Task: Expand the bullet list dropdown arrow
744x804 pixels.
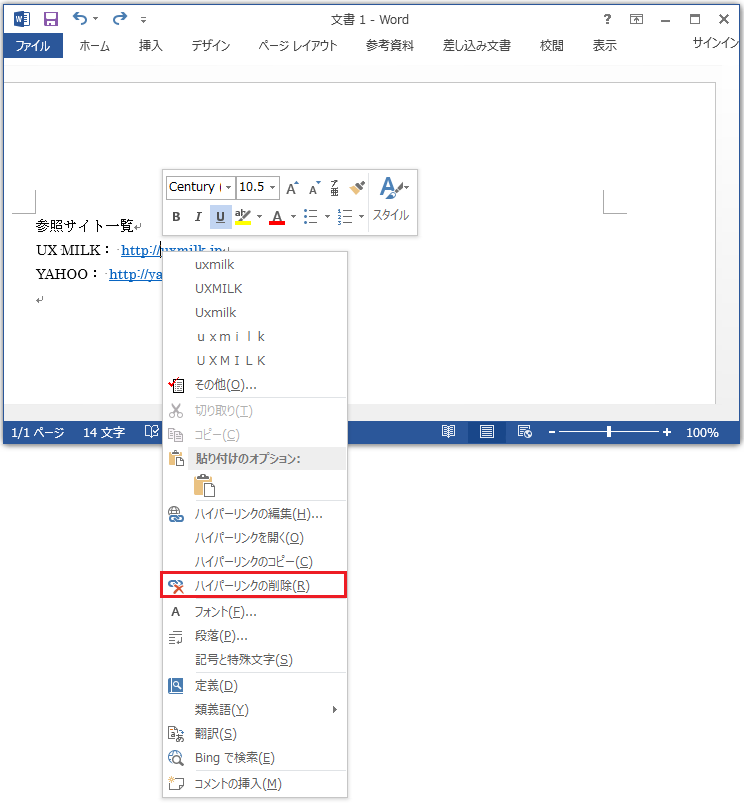Action: tap(327, 217)
